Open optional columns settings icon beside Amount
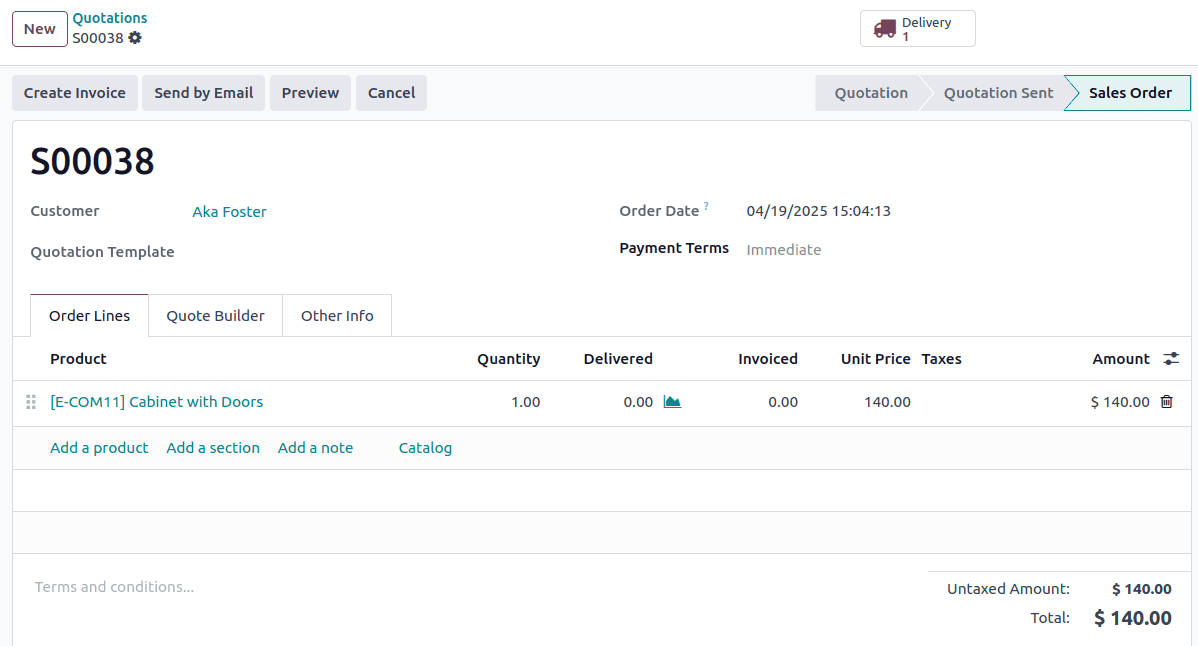The height and width of the screenshot is (646, 1198). (1170, 359)
